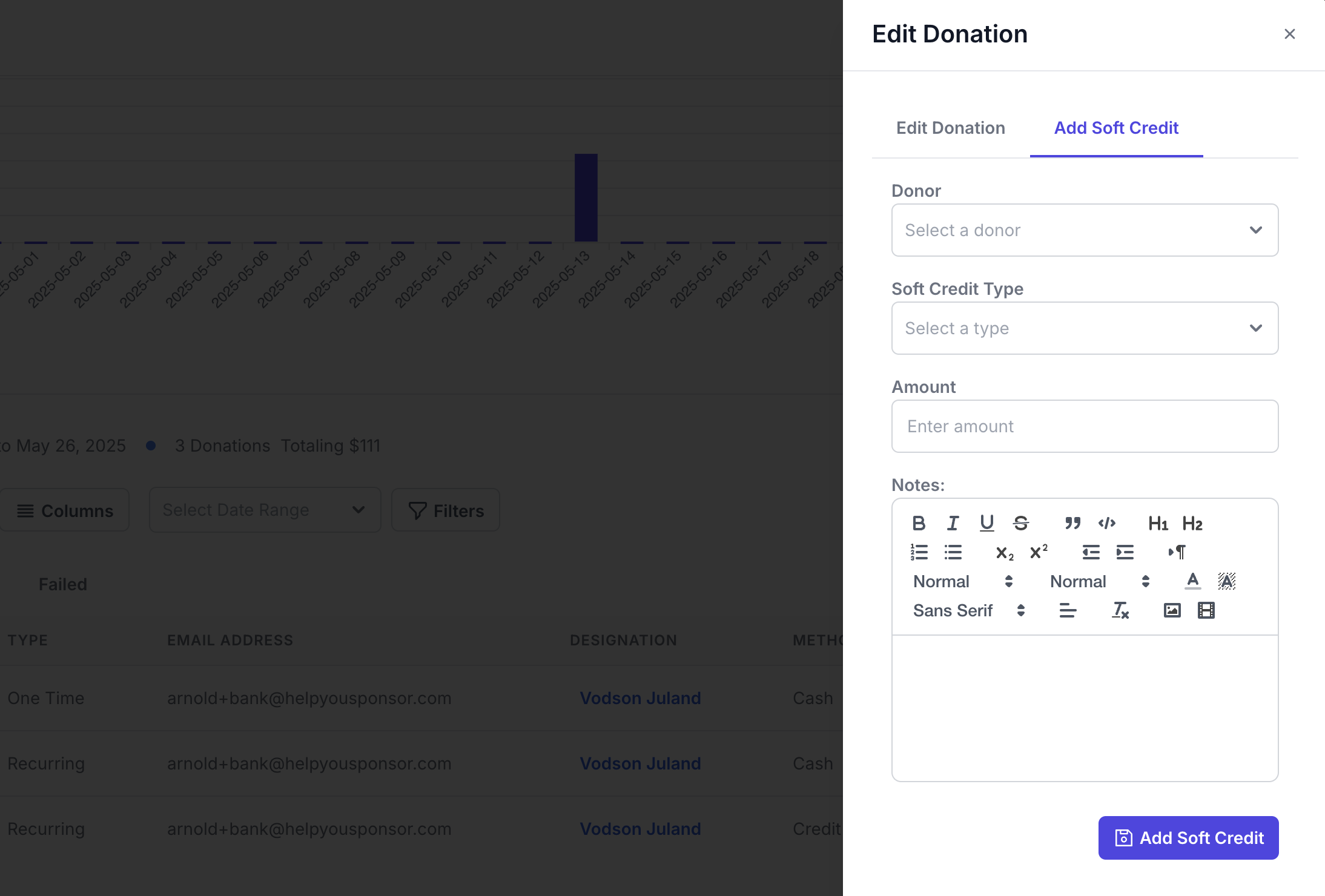
Task: Insert an image into notes
Action: tap(1172, 610)
